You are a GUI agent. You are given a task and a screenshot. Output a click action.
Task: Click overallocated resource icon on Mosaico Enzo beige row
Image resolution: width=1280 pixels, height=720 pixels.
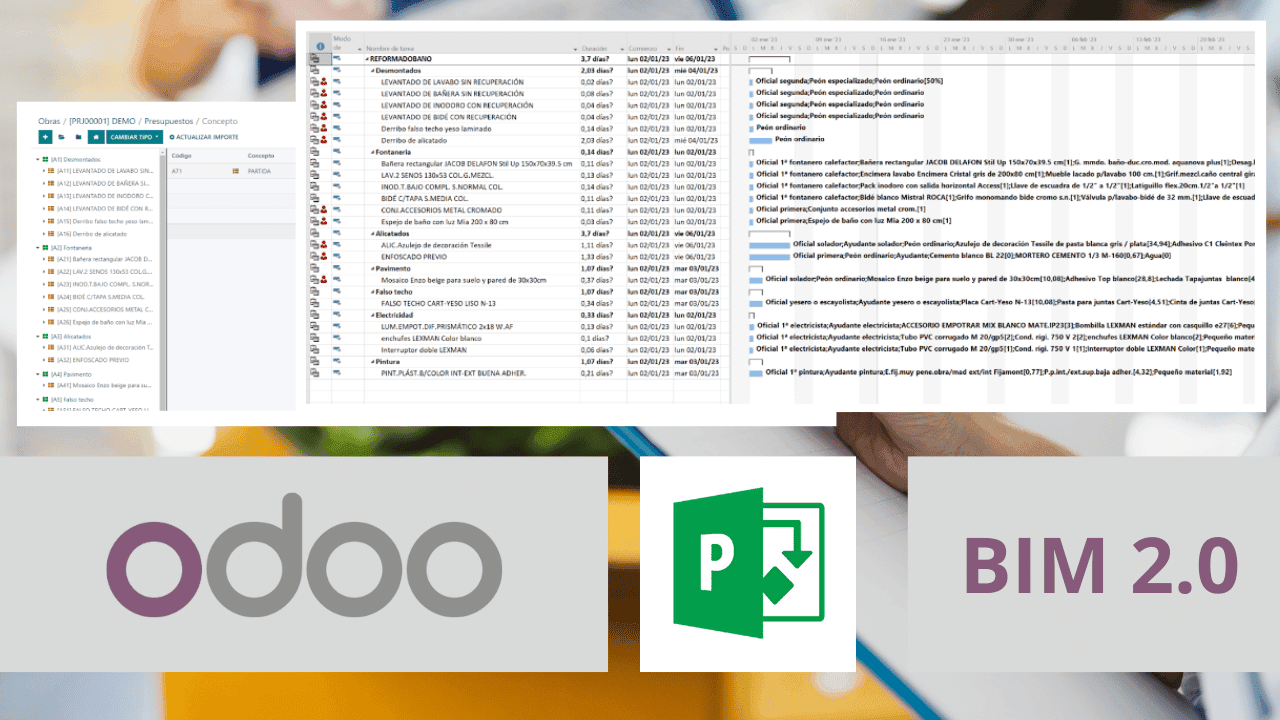(324, 280)
